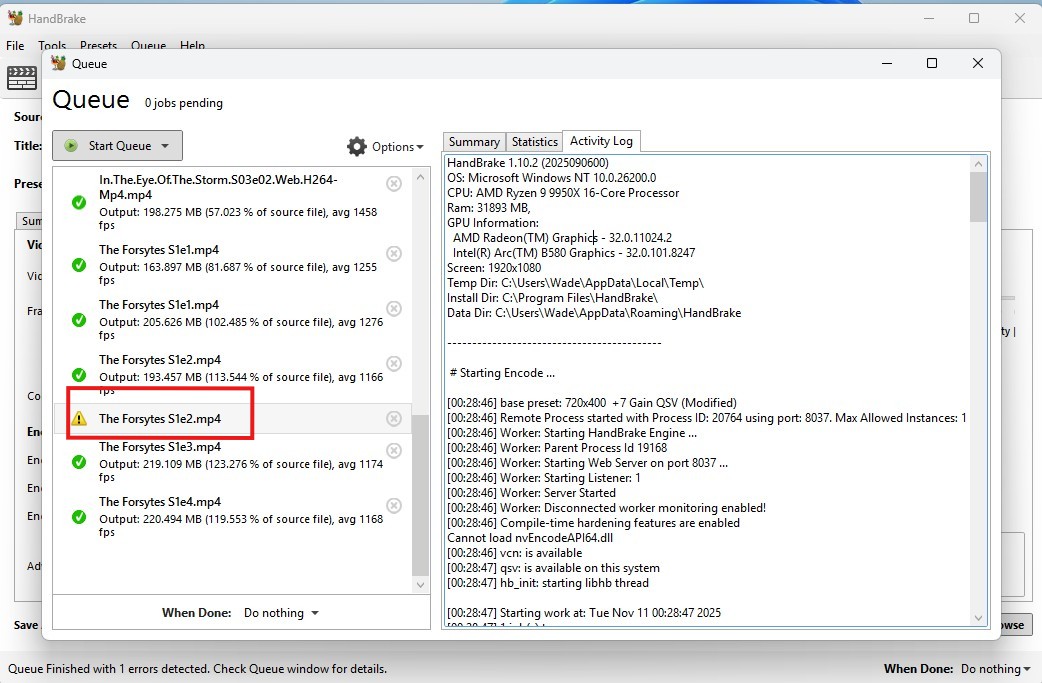Click green checkmark on Forsytes S1e3 job
This screenshot has width=1042, height=683.
79,462
